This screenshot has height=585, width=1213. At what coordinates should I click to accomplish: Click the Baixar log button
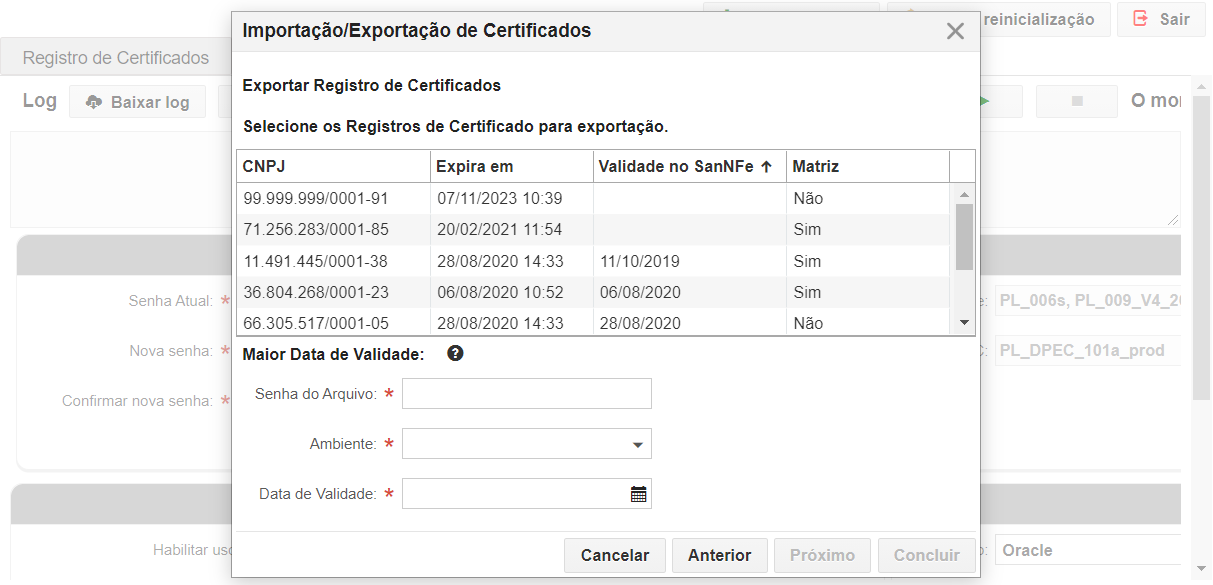137,102
